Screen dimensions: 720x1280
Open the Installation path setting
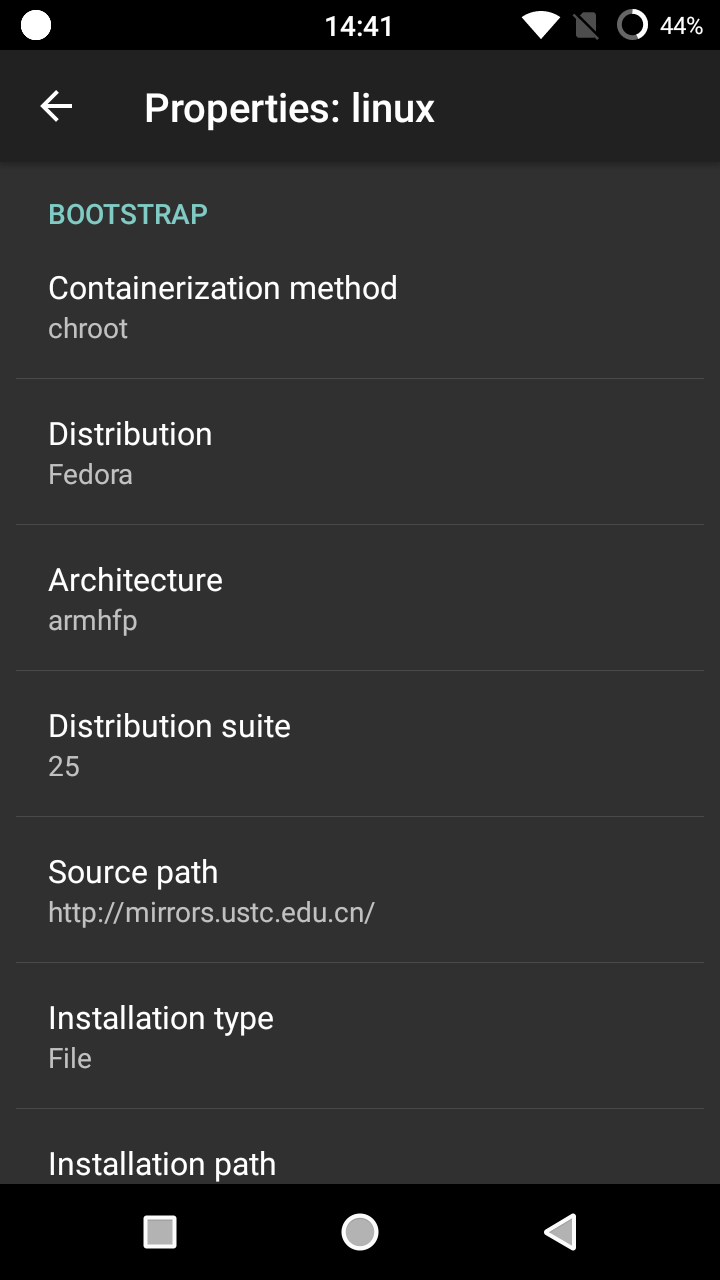(x=360, y=1164)
